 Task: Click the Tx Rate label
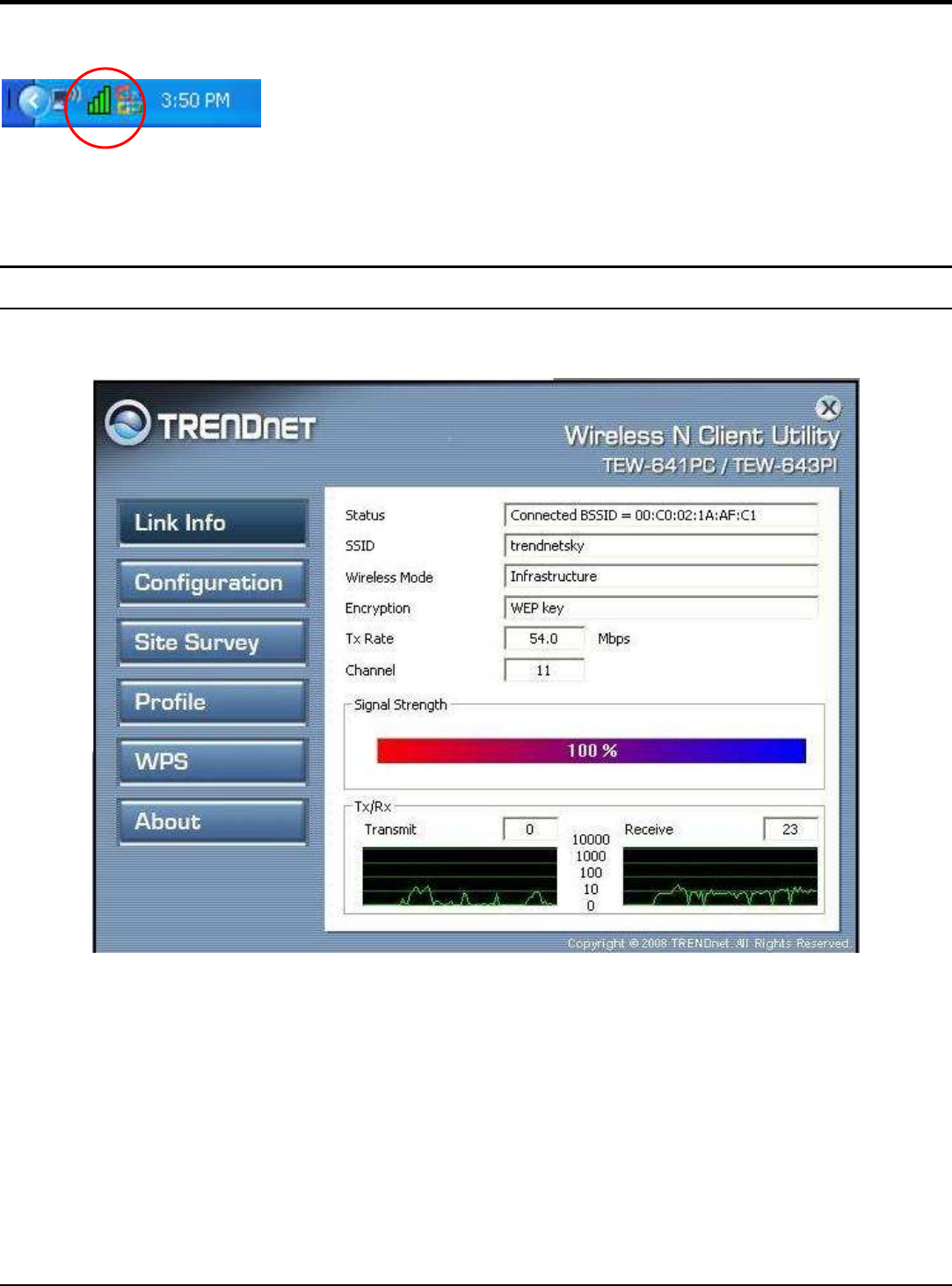[369, 639]
